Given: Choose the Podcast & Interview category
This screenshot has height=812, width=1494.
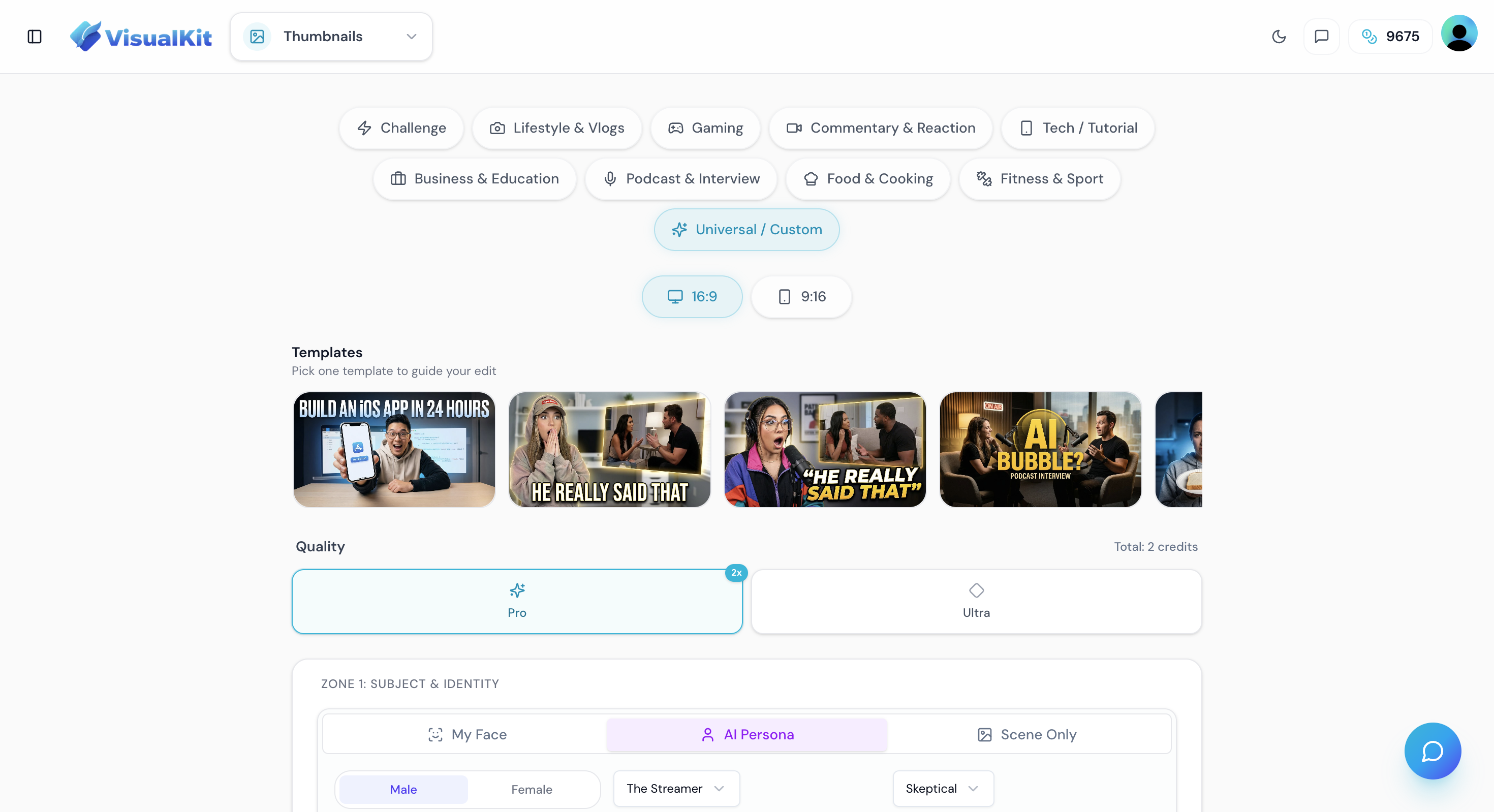Looking at the screenshot, I should (681, 179).
